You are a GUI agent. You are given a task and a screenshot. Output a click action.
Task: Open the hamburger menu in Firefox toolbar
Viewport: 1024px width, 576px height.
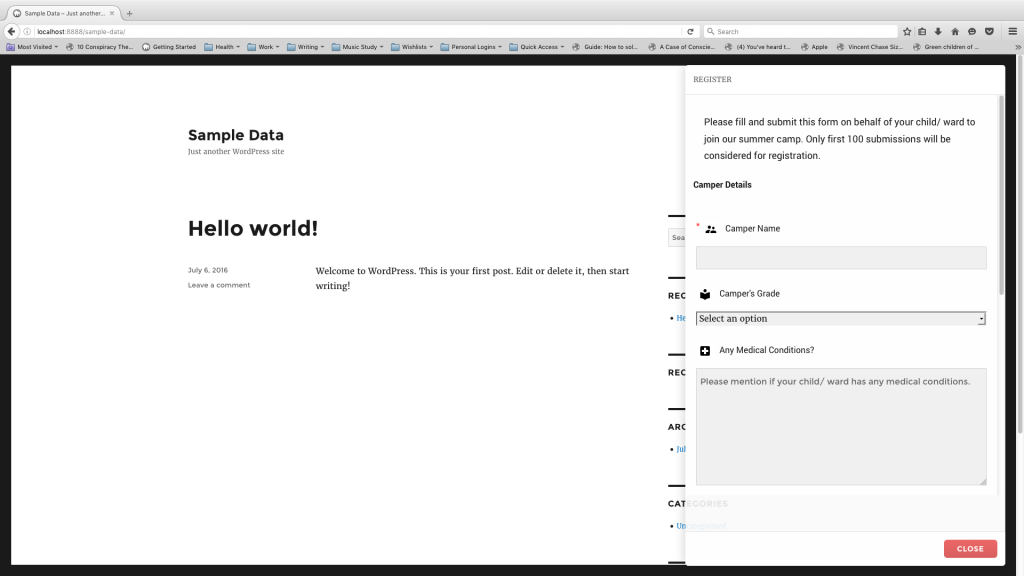1012,31
